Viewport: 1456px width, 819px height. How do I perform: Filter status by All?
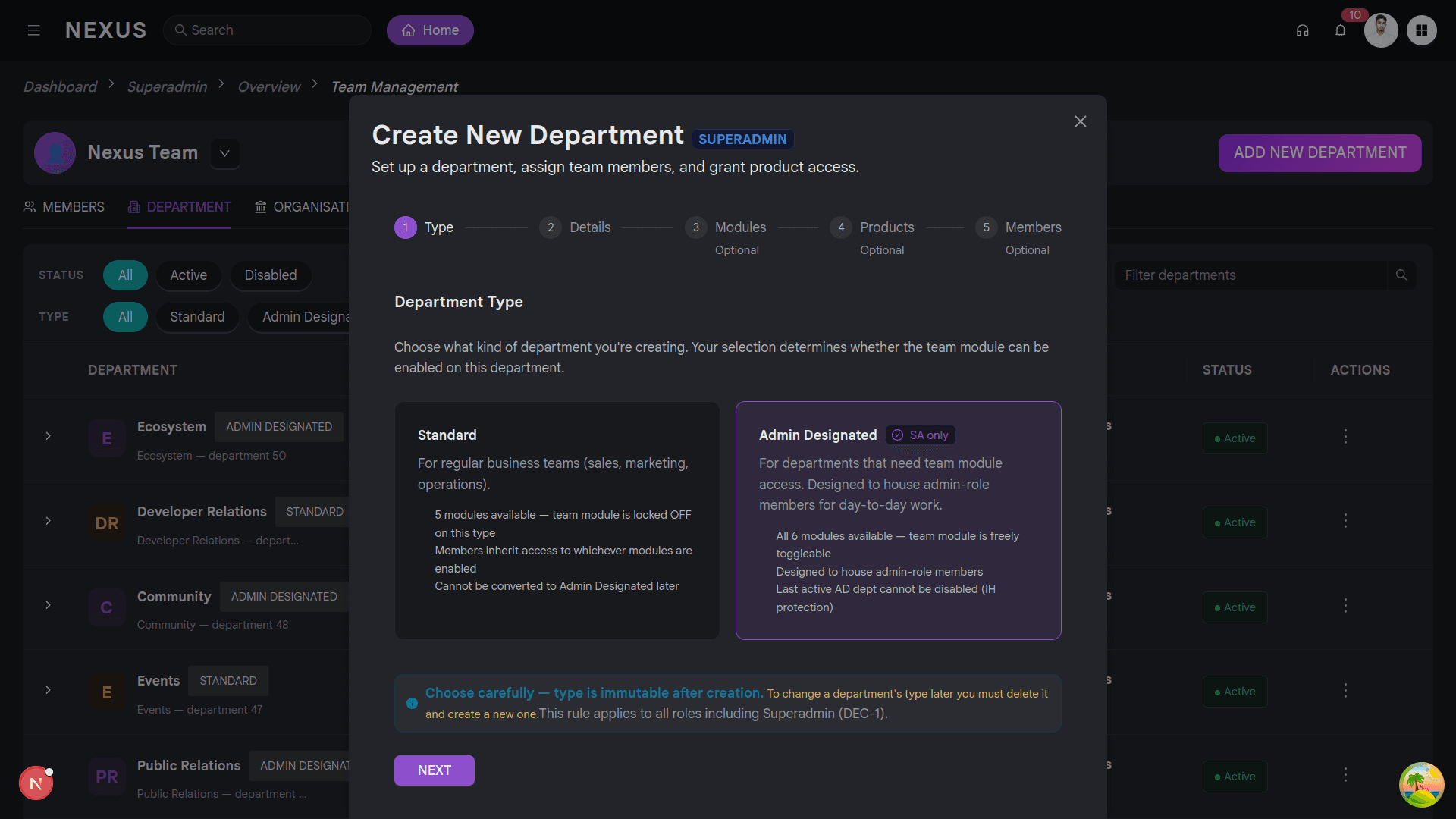click(125, 275)
